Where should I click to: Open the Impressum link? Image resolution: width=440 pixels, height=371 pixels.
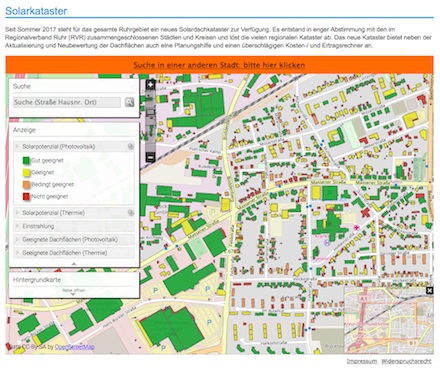pyautogui.click(x=362, y=361)
